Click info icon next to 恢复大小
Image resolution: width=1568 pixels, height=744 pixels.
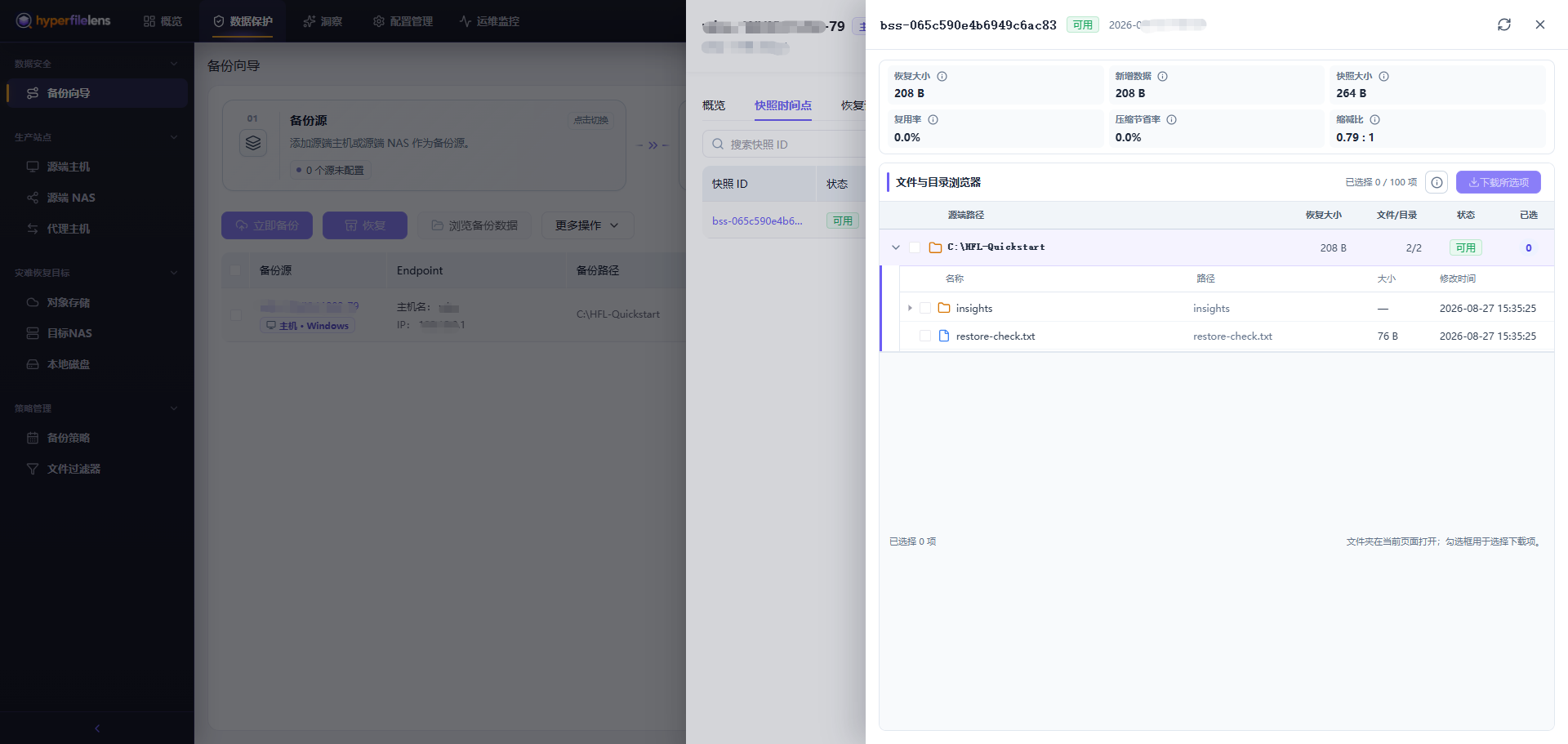click(942, 76)
